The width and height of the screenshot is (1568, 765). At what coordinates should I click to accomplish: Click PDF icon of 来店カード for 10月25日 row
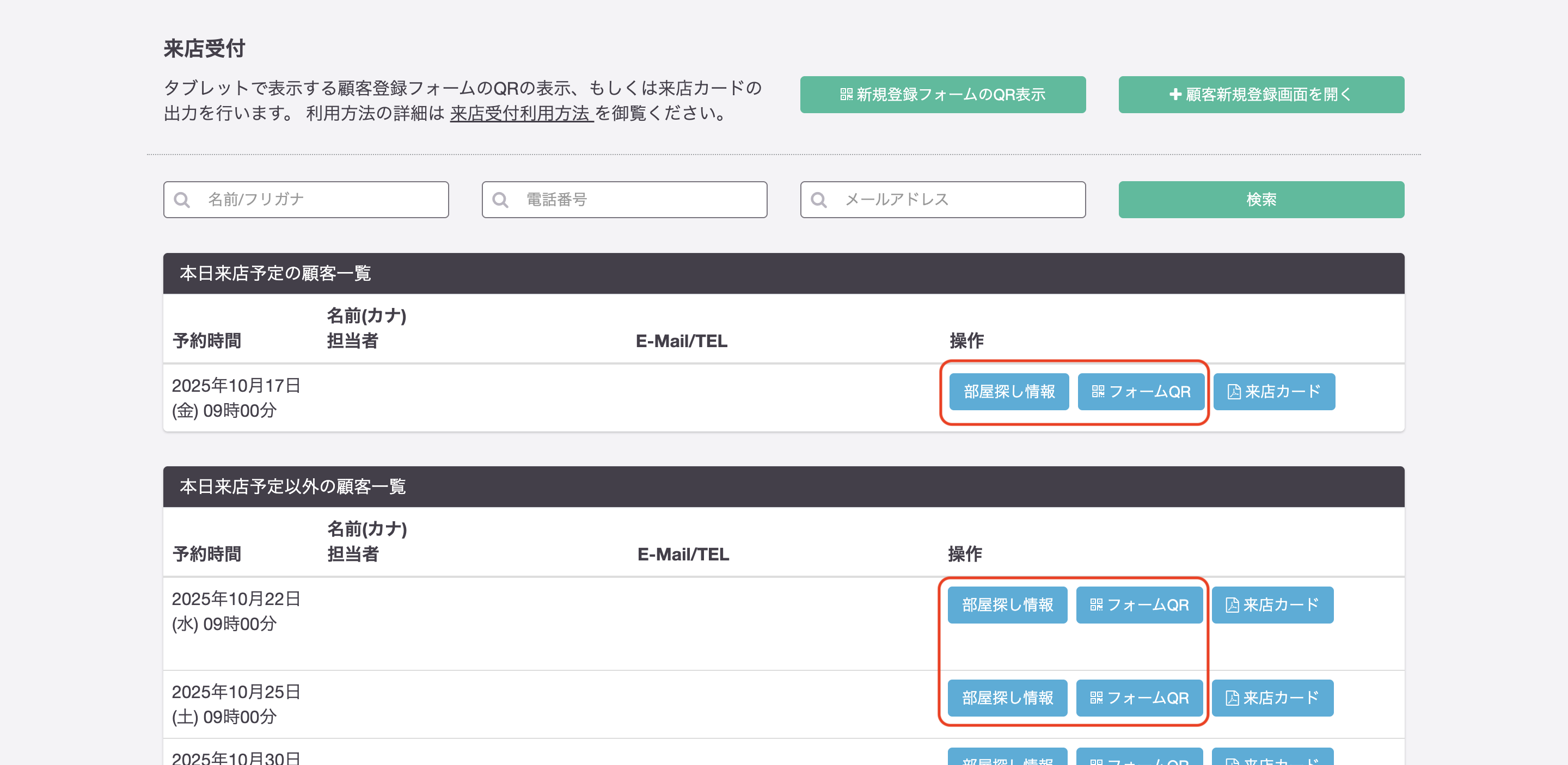click(1232, 698)
